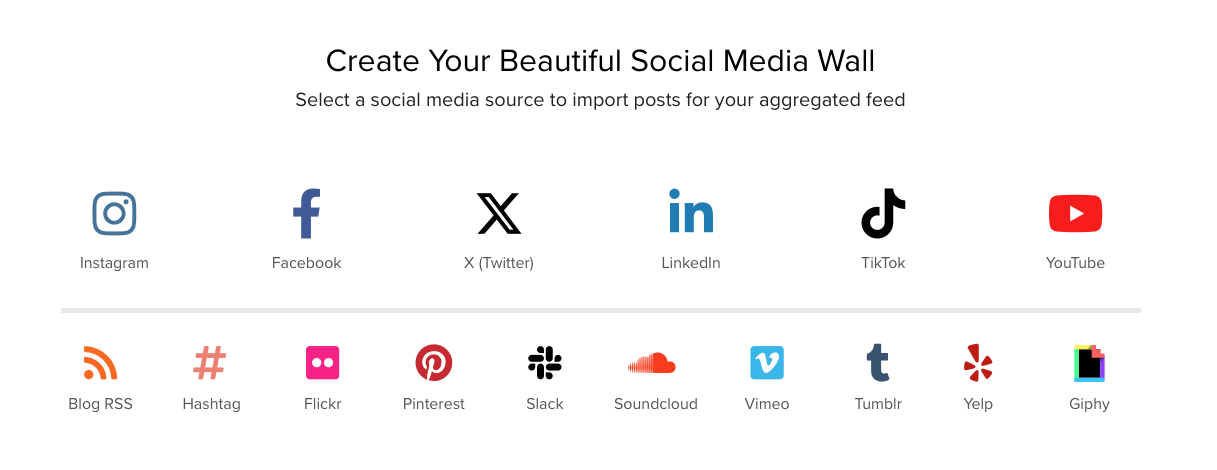Select the Instagram source icon
The width and height of the screenshot is (1217, 470).
(114, 213)
